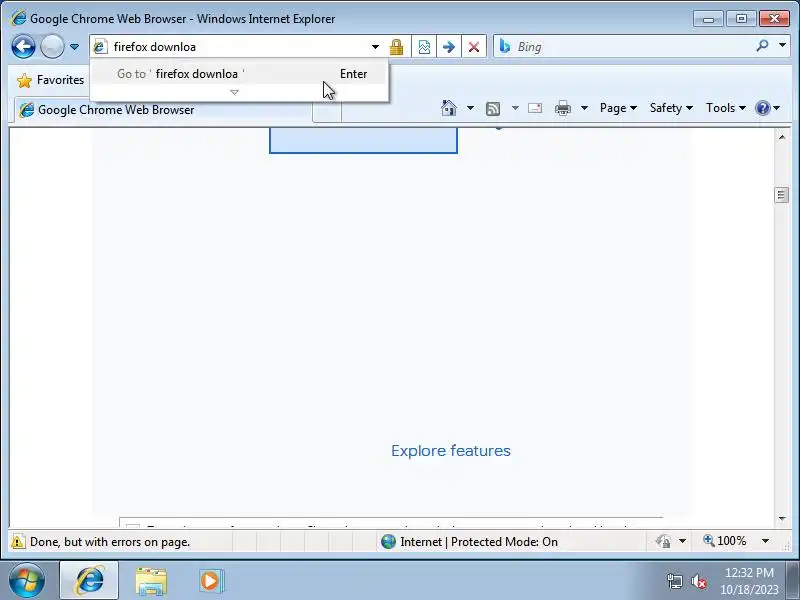Open the search provider dropdown arrow
Image resolution: width=800 pixels, height=600 pixels.
click(783, 46)
